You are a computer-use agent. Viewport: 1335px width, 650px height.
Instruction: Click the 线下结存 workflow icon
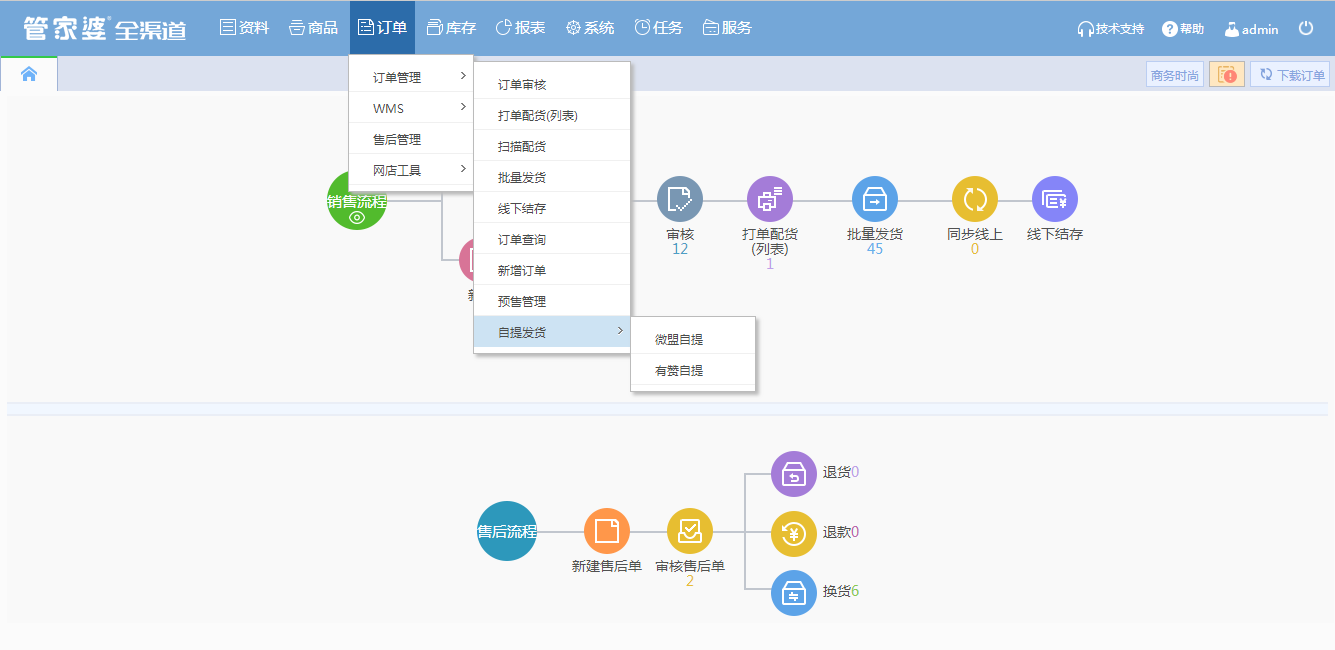click(x=1055, y=199)
